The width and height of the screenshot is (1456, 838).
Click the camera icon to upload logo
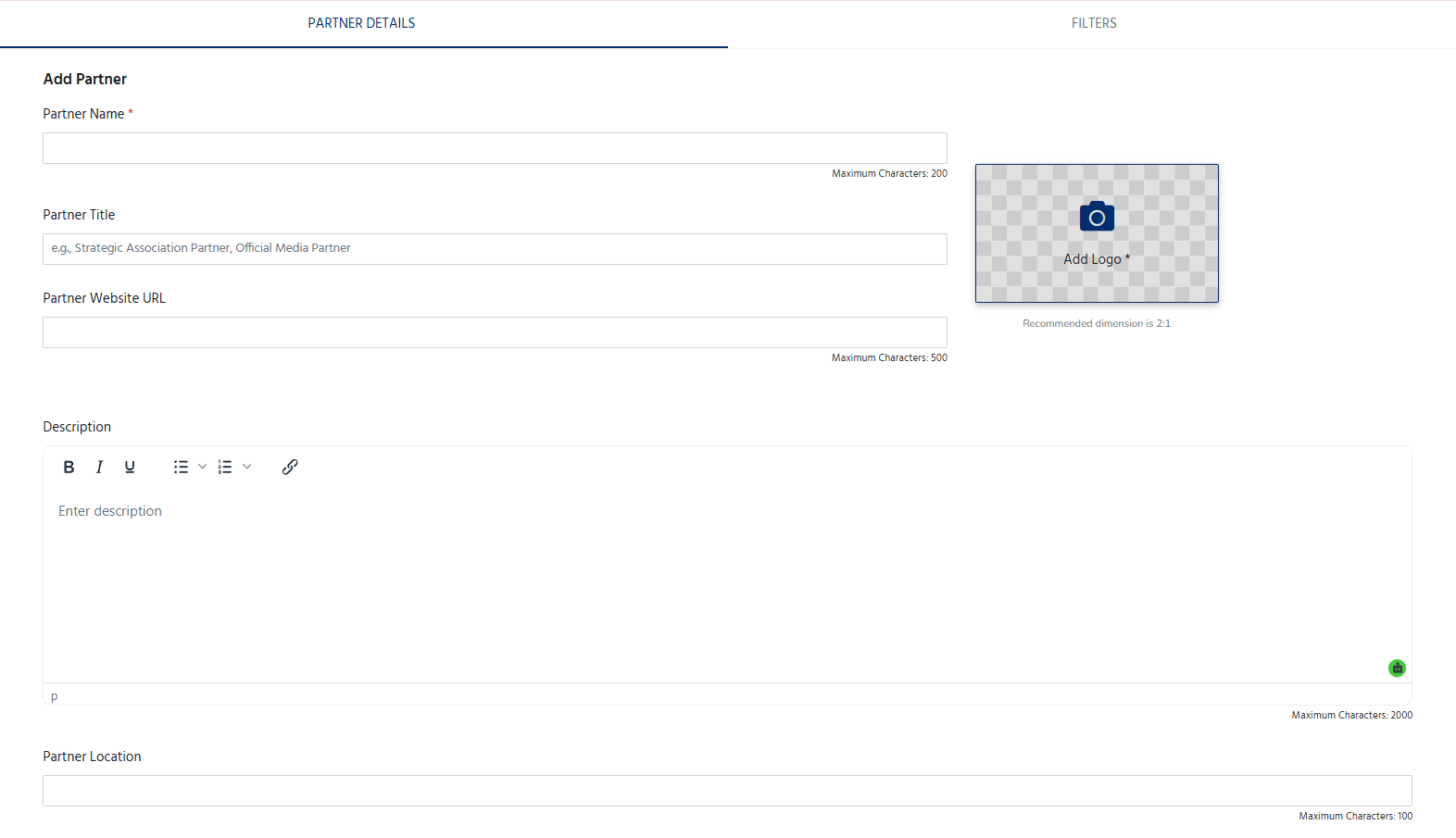coord(1097,217)
